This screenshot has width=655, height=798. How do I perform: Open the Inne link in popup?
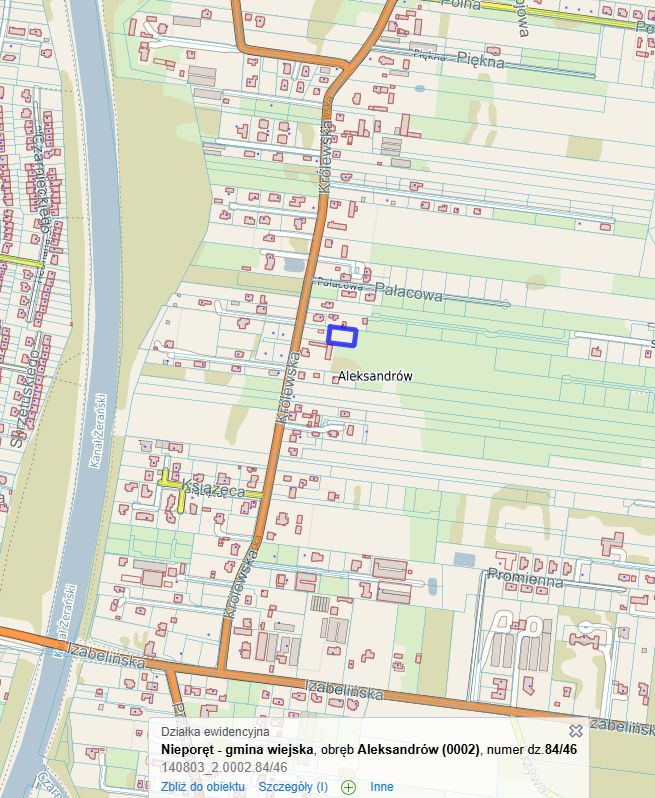click(382, 787)
